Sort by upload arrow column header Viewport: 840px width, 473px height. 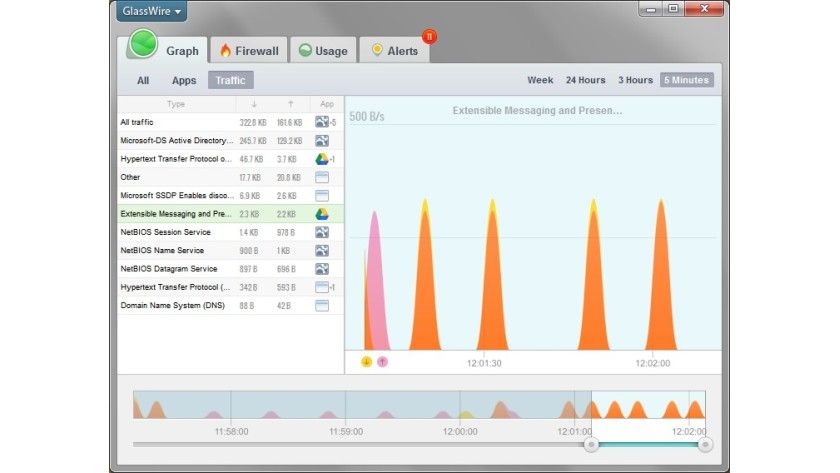[x=291, y=104]
